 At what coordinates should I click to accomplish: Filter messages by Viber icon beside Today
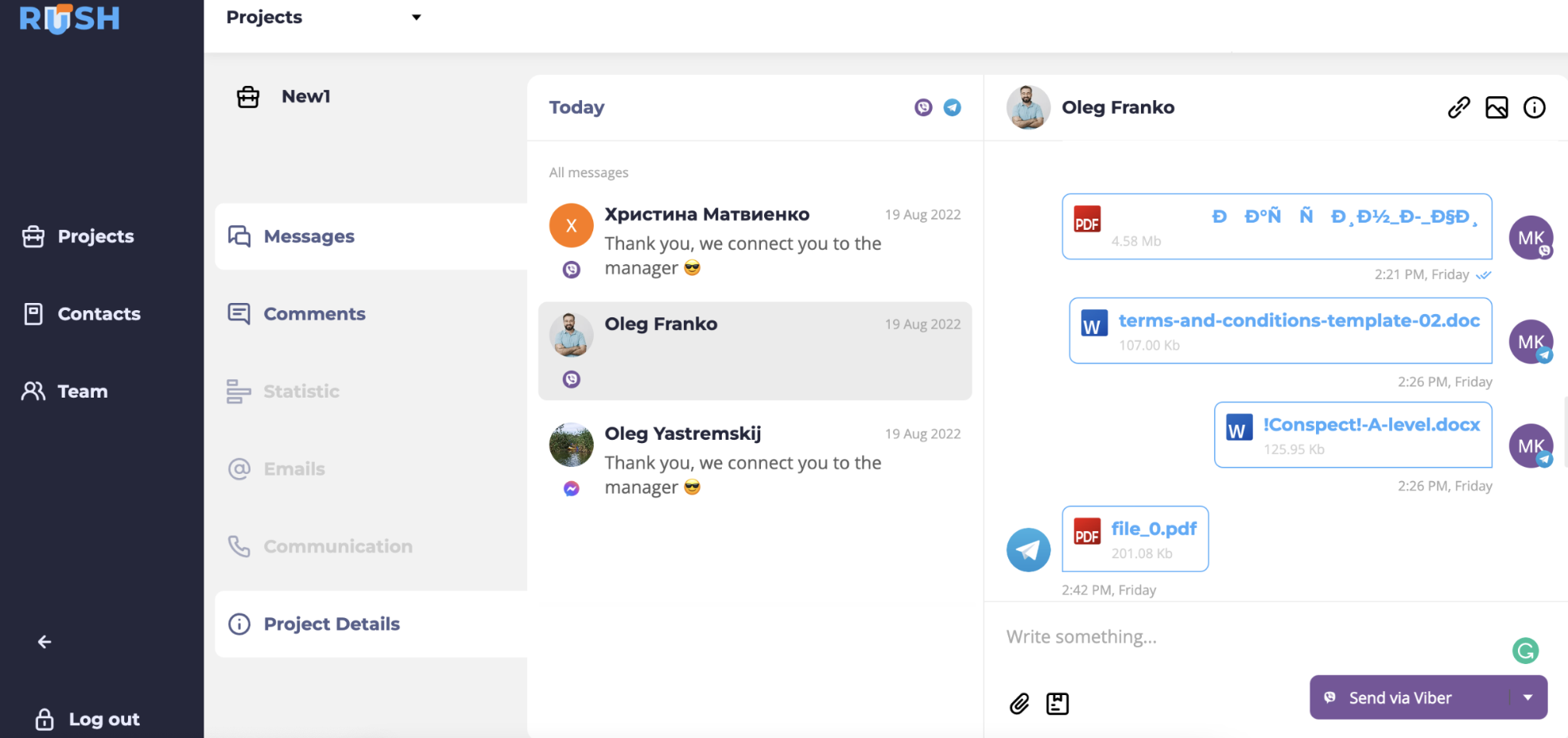(923, 107)
